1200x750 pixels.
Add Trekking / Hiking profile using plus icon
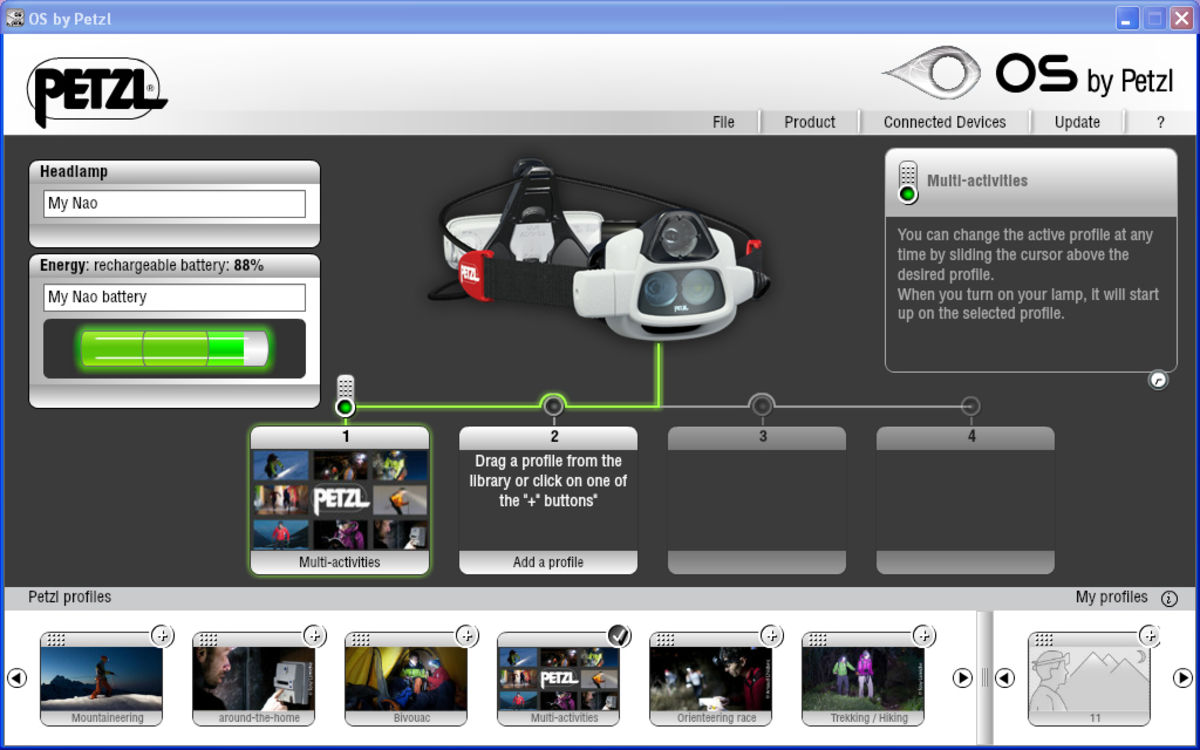(x=923, y=635)
